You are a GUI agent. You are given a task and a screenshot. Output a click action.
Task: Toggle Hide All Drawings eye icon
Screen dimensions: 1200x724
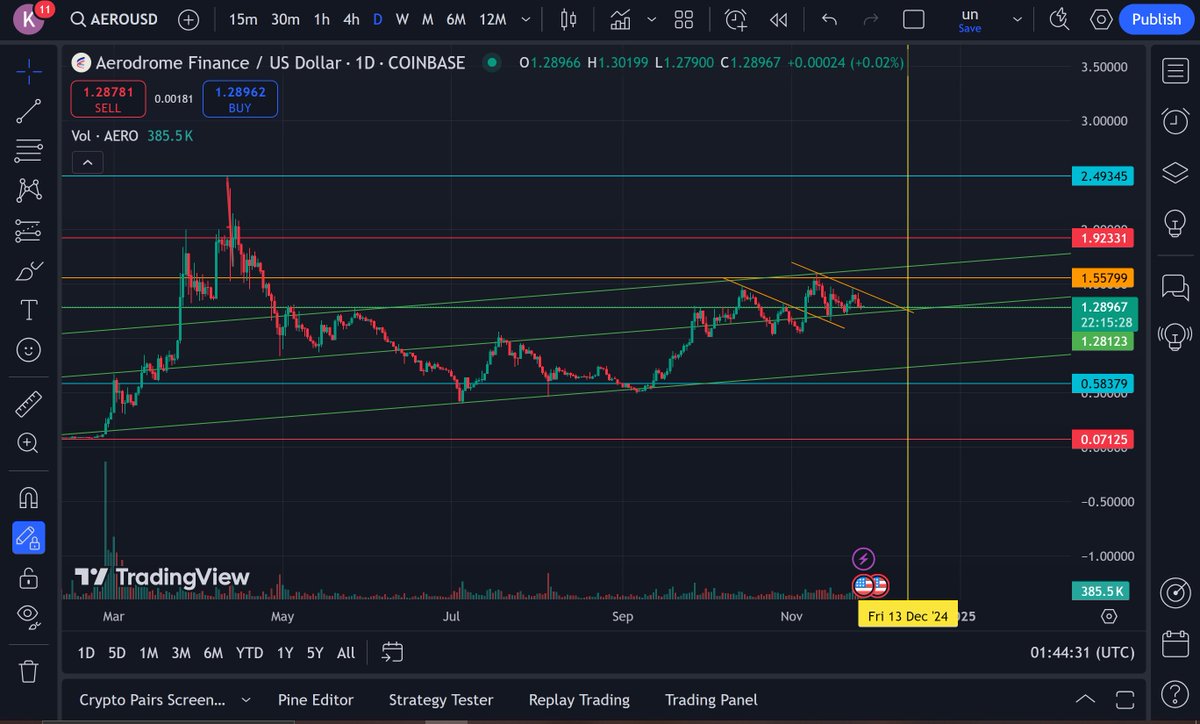tap(28, 615)
